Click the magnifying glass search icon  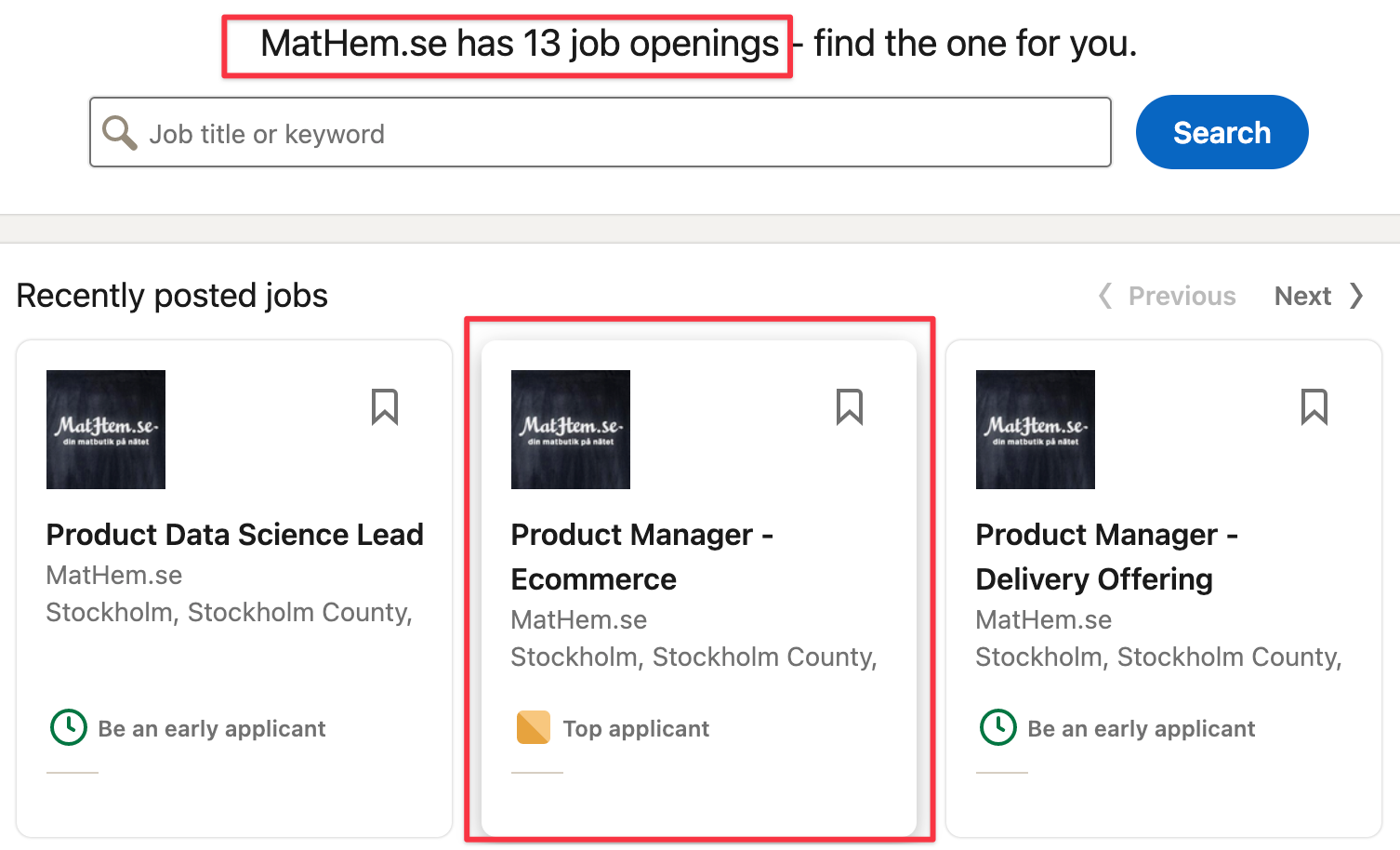(119, 133)
